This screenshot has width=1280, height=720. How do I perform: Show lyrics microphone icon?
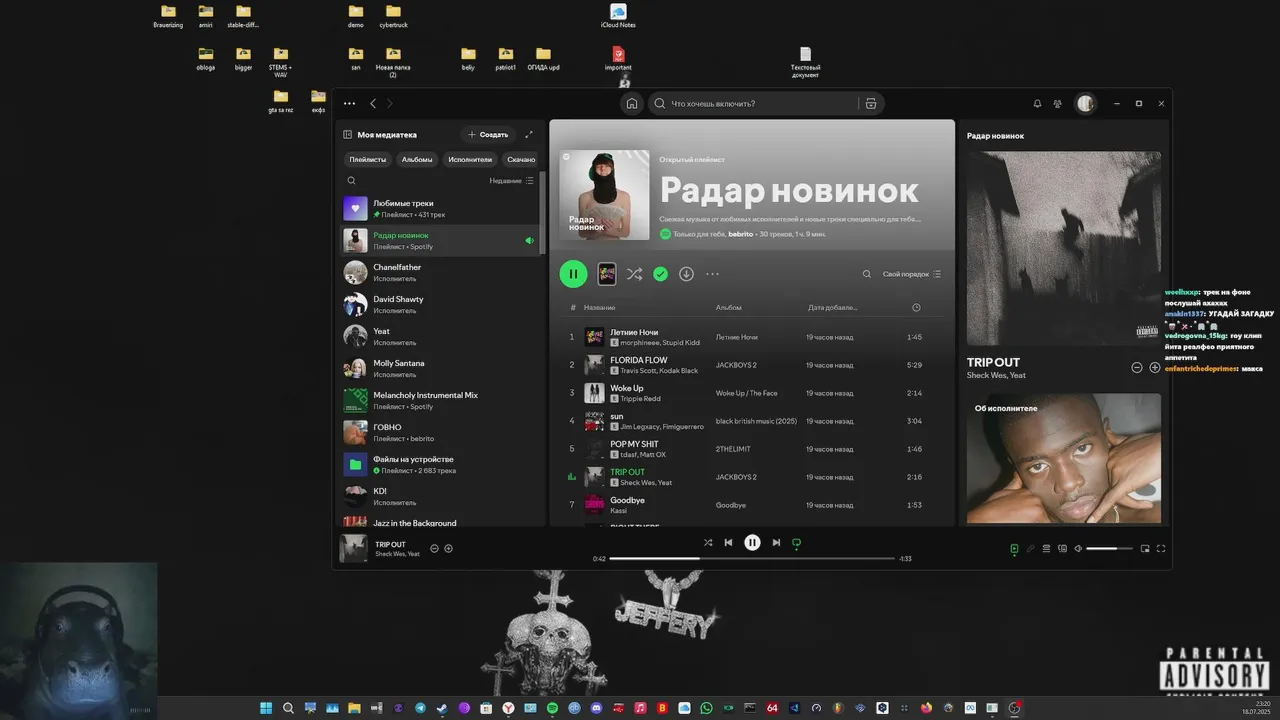[1030, 548]
